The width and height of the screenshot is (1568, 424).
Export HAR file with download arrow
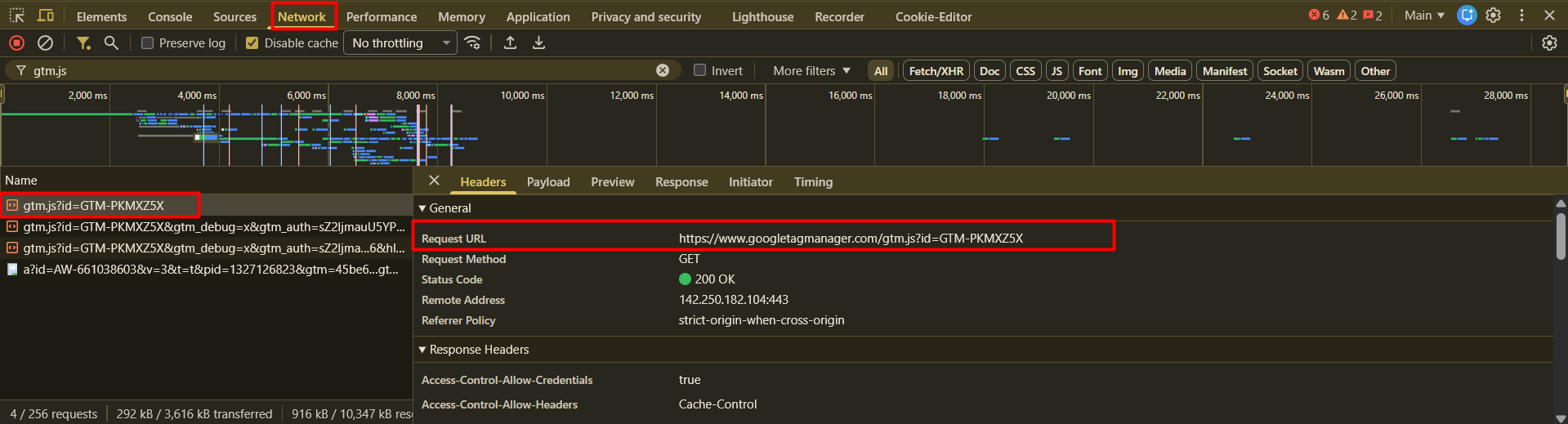tap(538, 42)
